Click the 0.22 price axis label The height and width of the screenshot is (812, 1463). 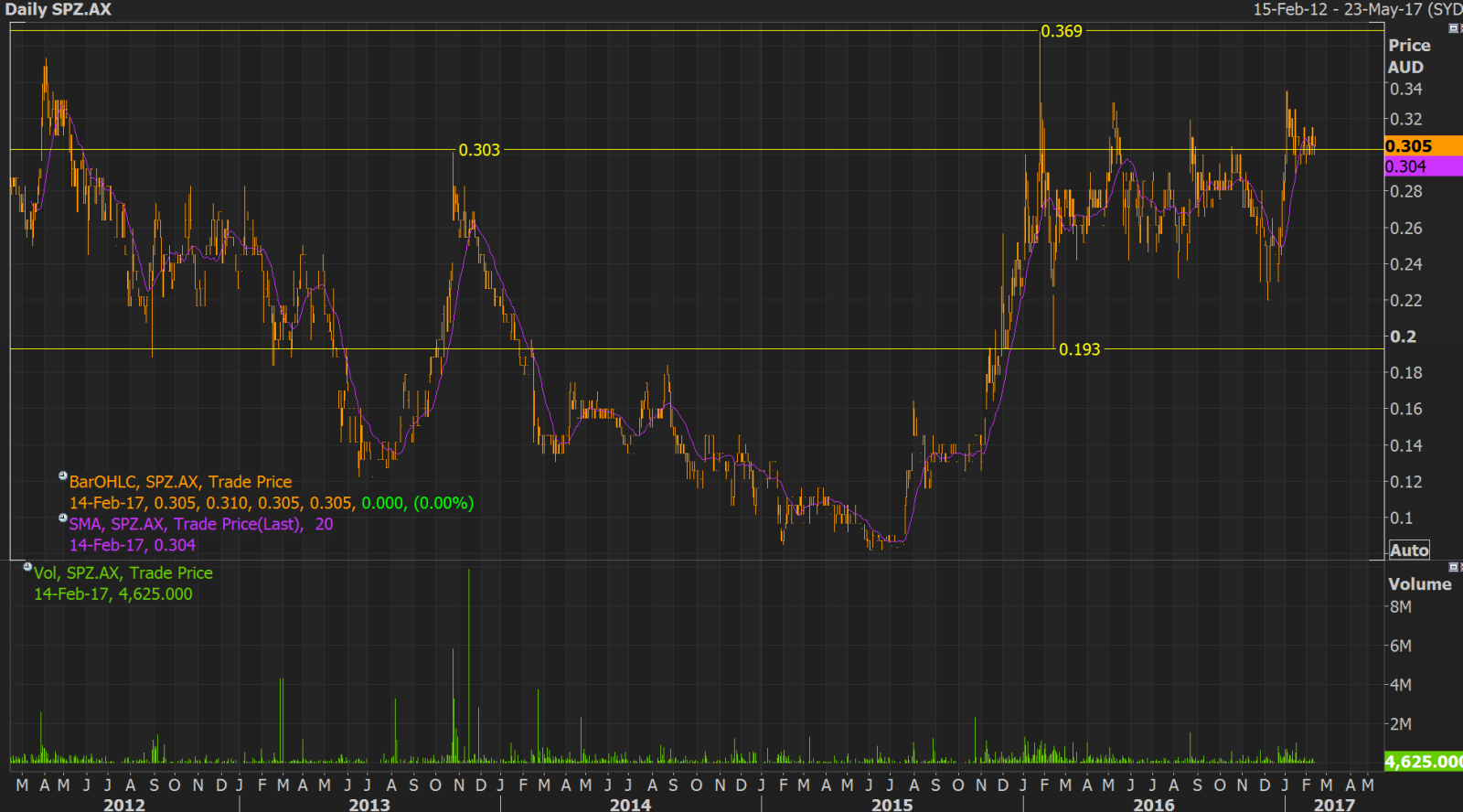1406,301
